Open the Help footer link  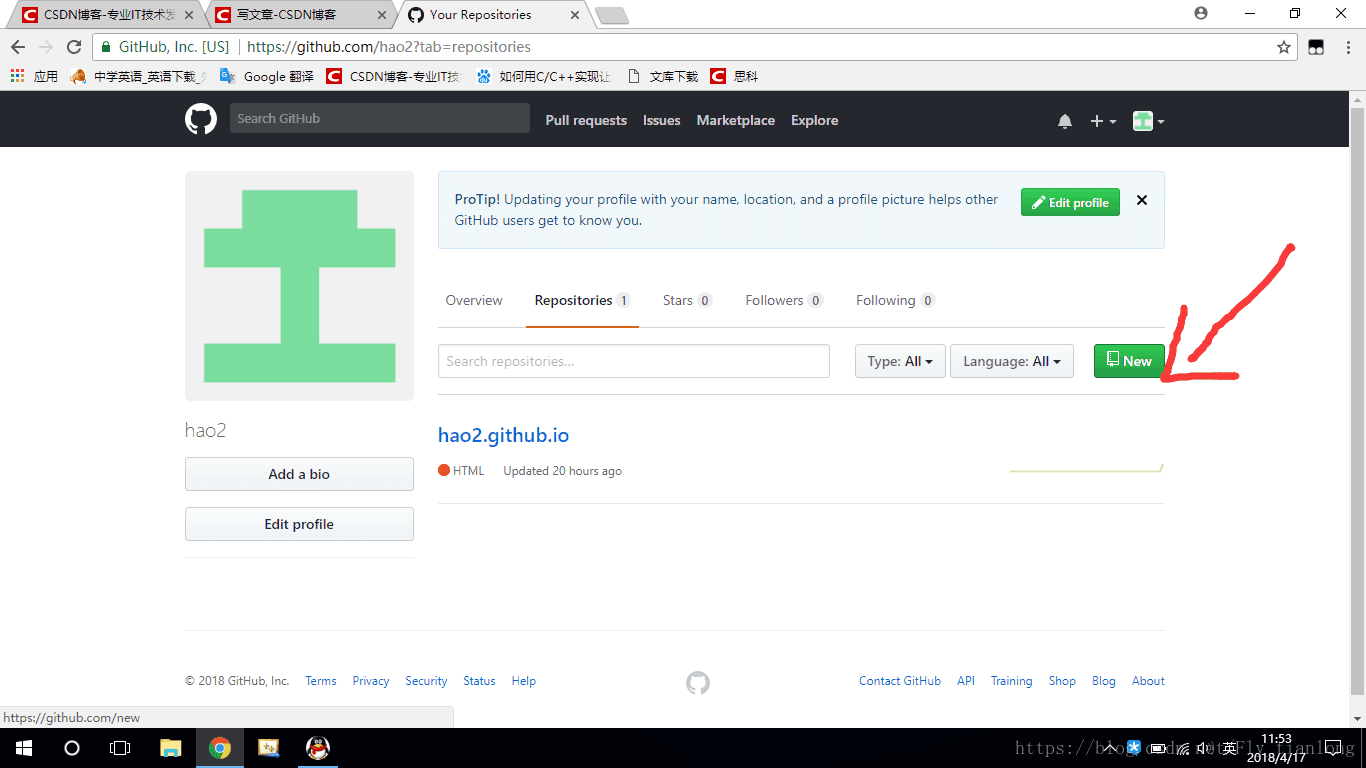coord(524,681)
